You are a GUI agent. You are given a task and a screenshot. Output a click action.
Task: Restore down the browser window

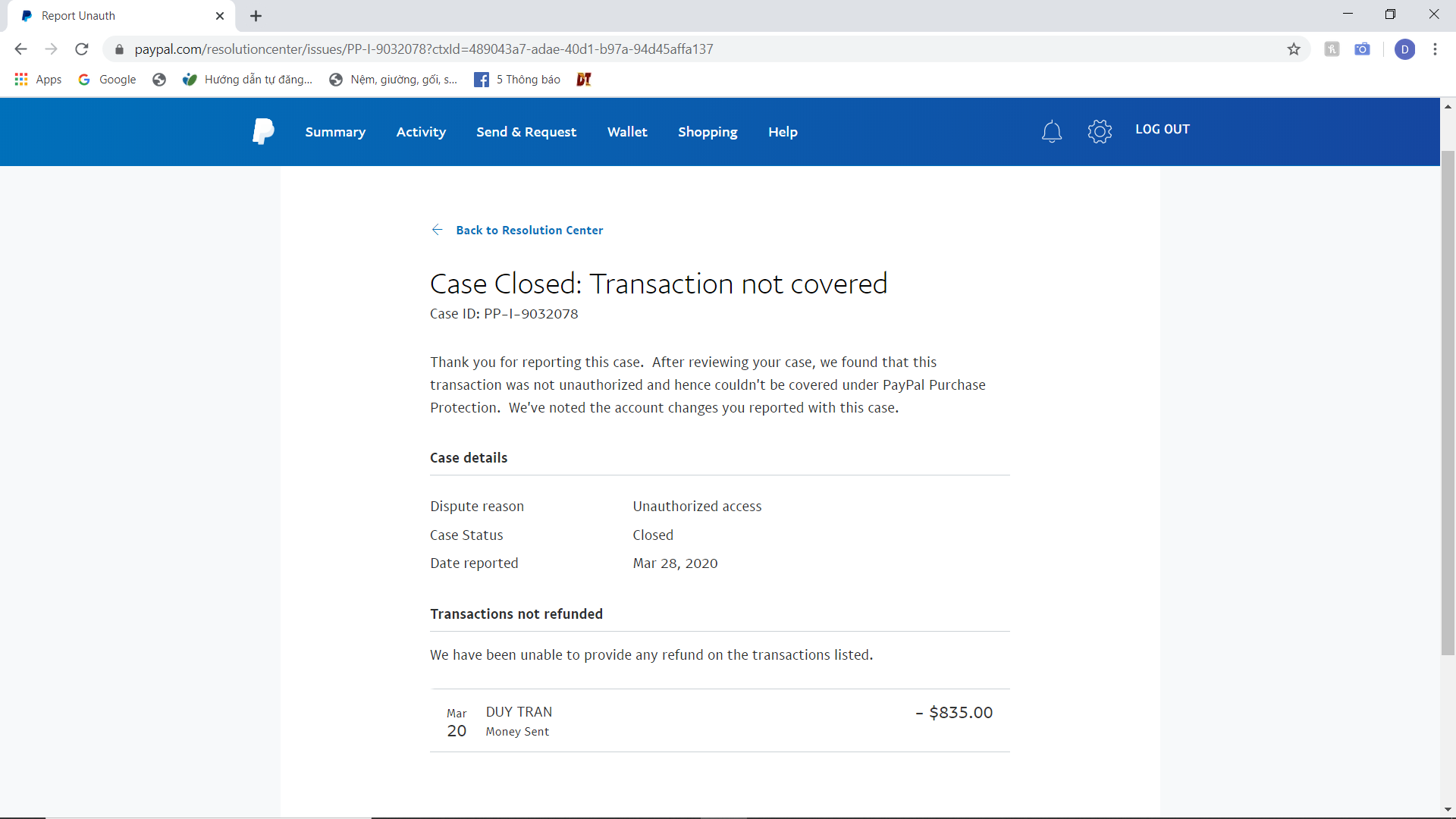click(x=1390, y=14)
